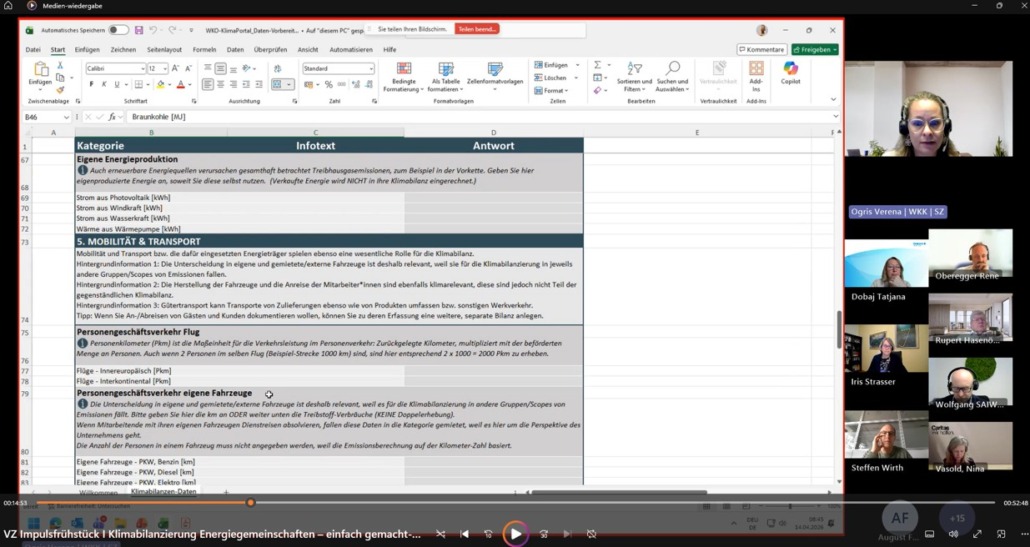Click the Copilot icon in the ribbon
The width and height of the screenshot is (1030, 547).
(791, 72)
